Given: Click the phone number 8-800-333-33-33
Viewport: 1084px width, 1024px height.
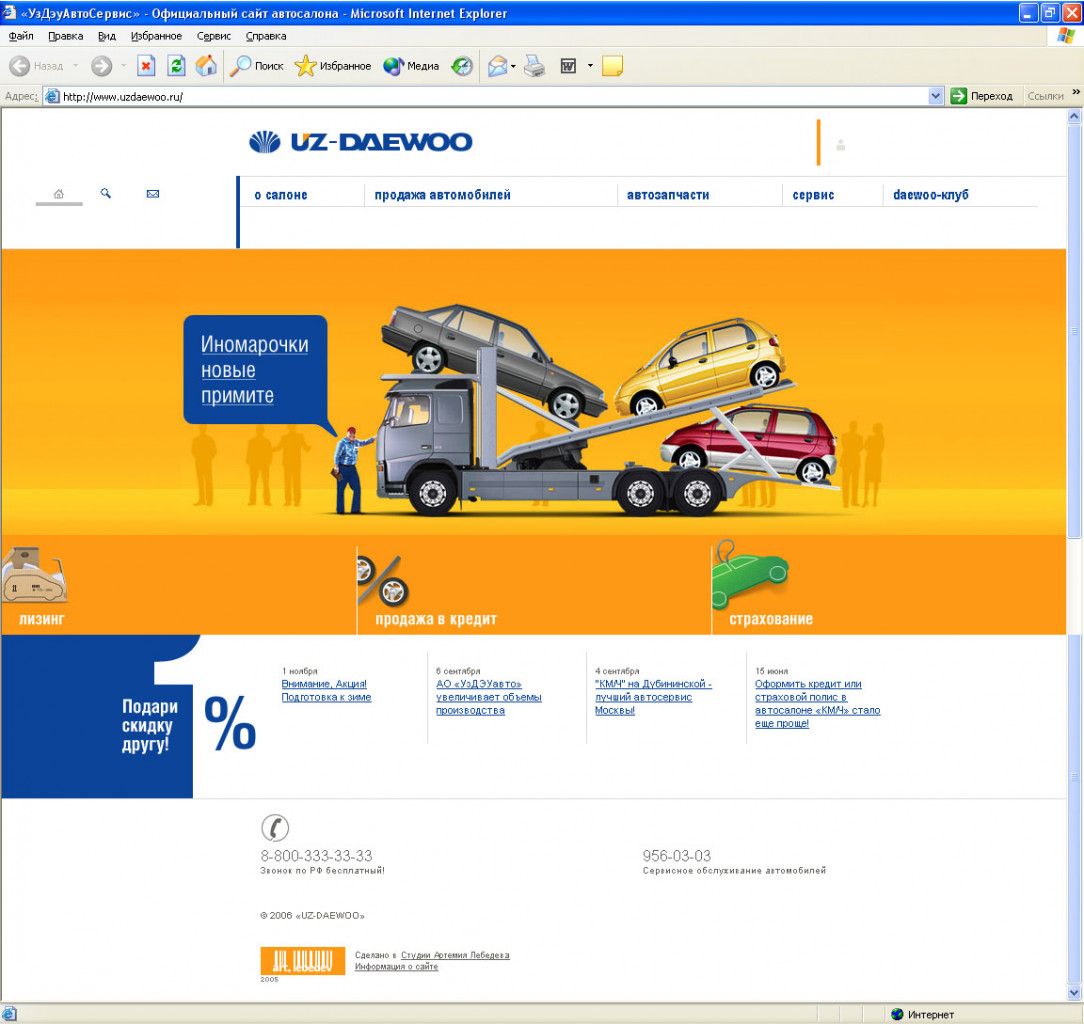Looking at the screenshot, I should click(316, 855).
